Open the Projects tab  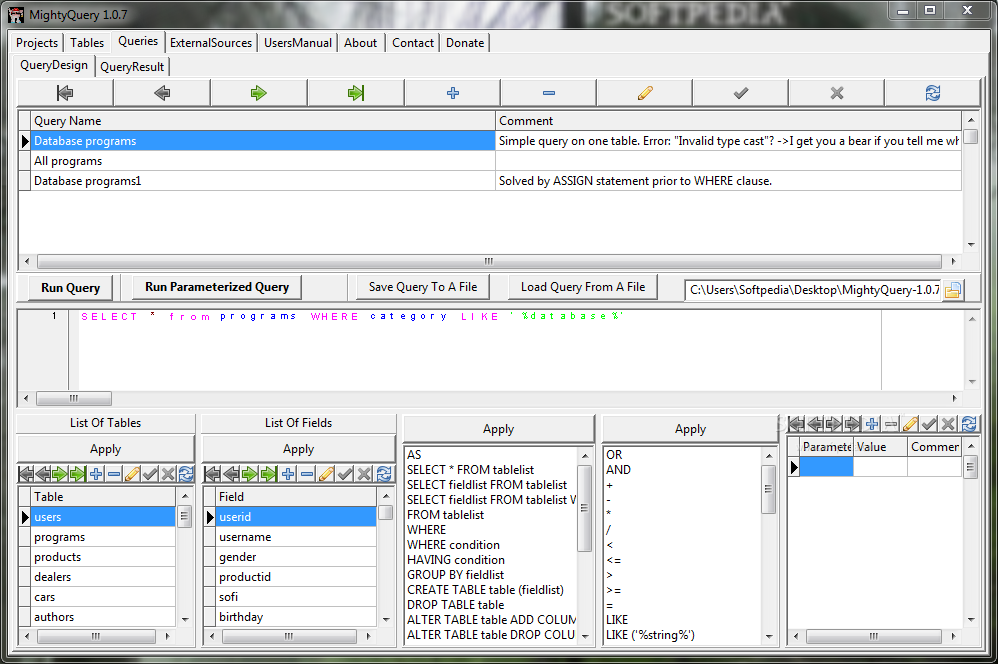[37, 43]
